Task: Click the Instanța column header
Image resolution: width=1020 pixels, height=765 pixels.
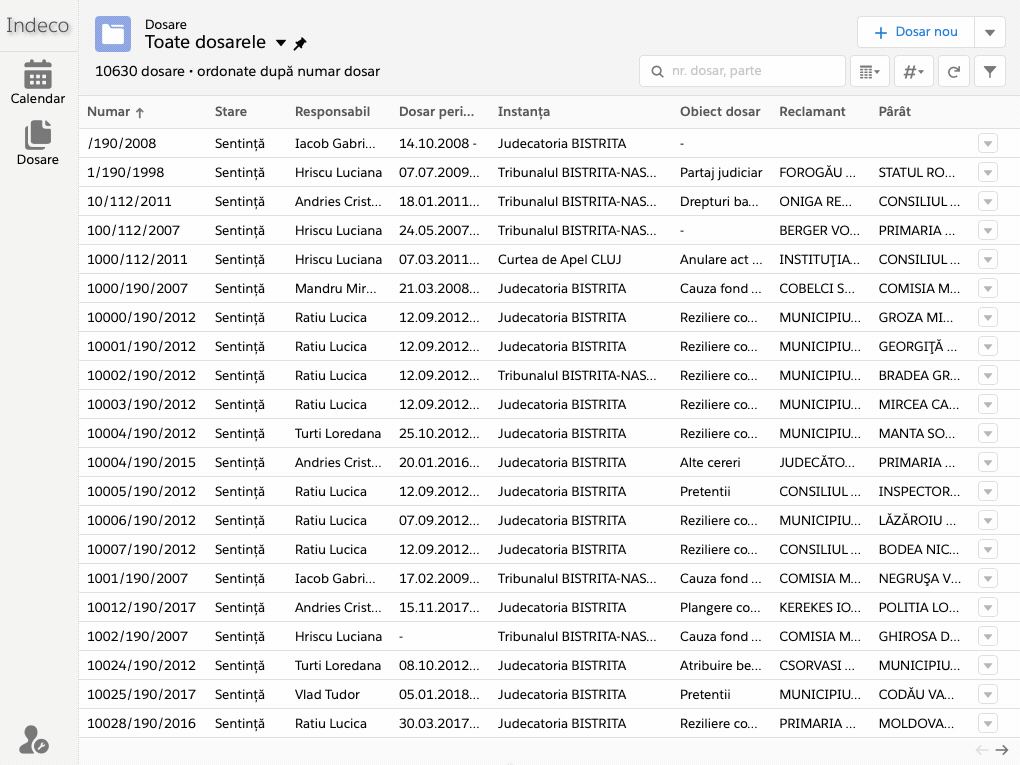Action: (x=524, y=112)
